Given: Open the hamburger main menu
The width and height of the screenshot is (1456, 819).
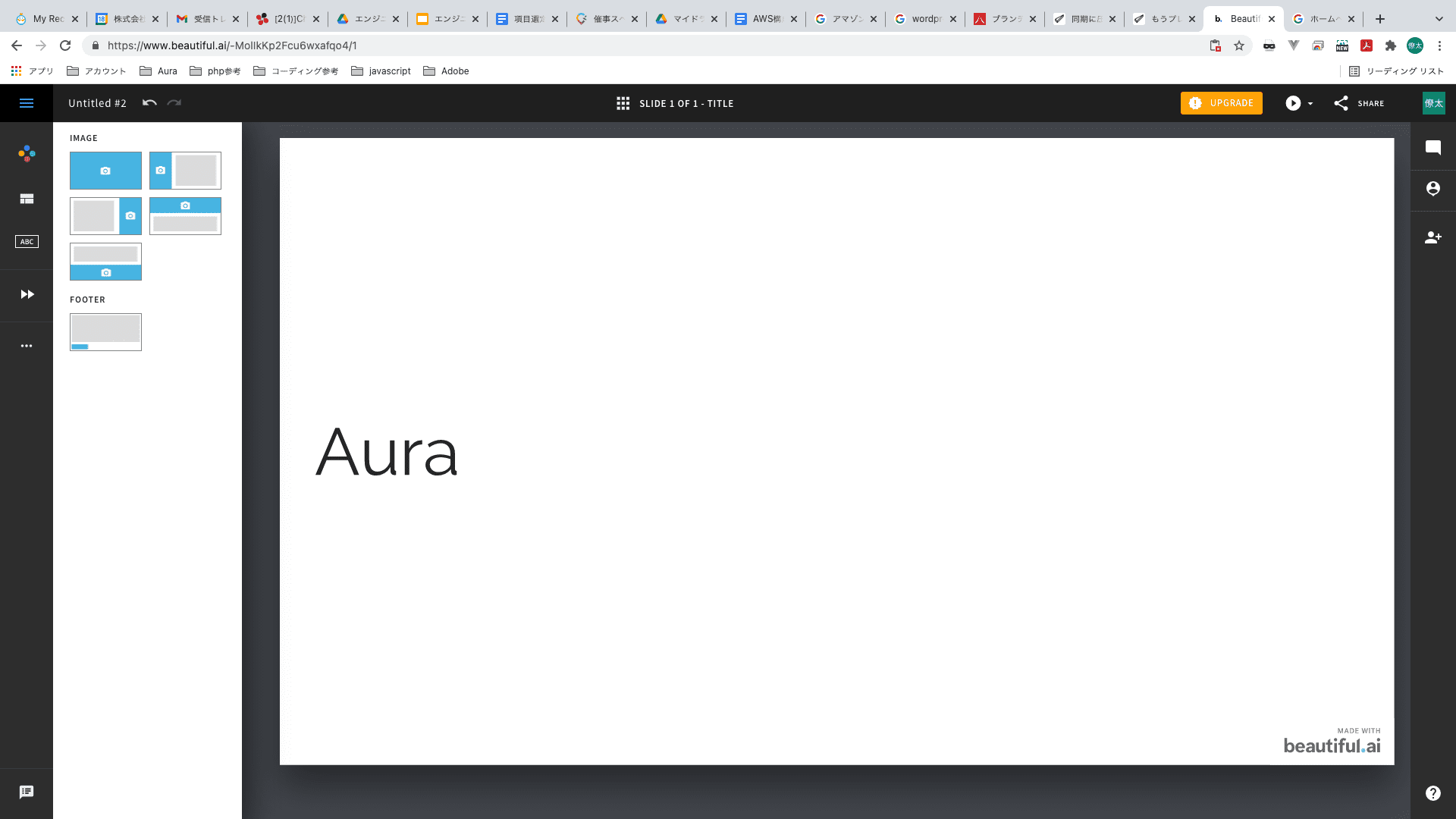Looking at the screenshot, I should (x=27, y=103).
